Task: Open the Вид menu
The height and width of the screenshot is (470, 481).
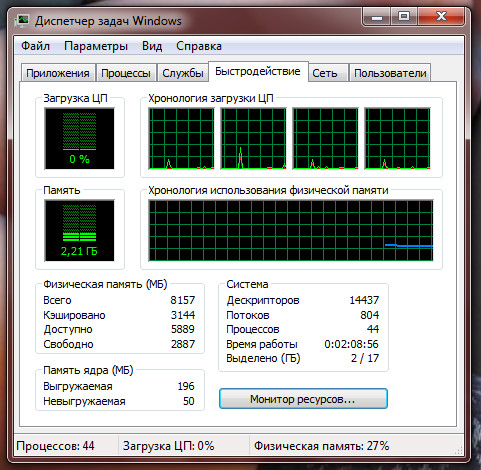Action: coord(152,46)
